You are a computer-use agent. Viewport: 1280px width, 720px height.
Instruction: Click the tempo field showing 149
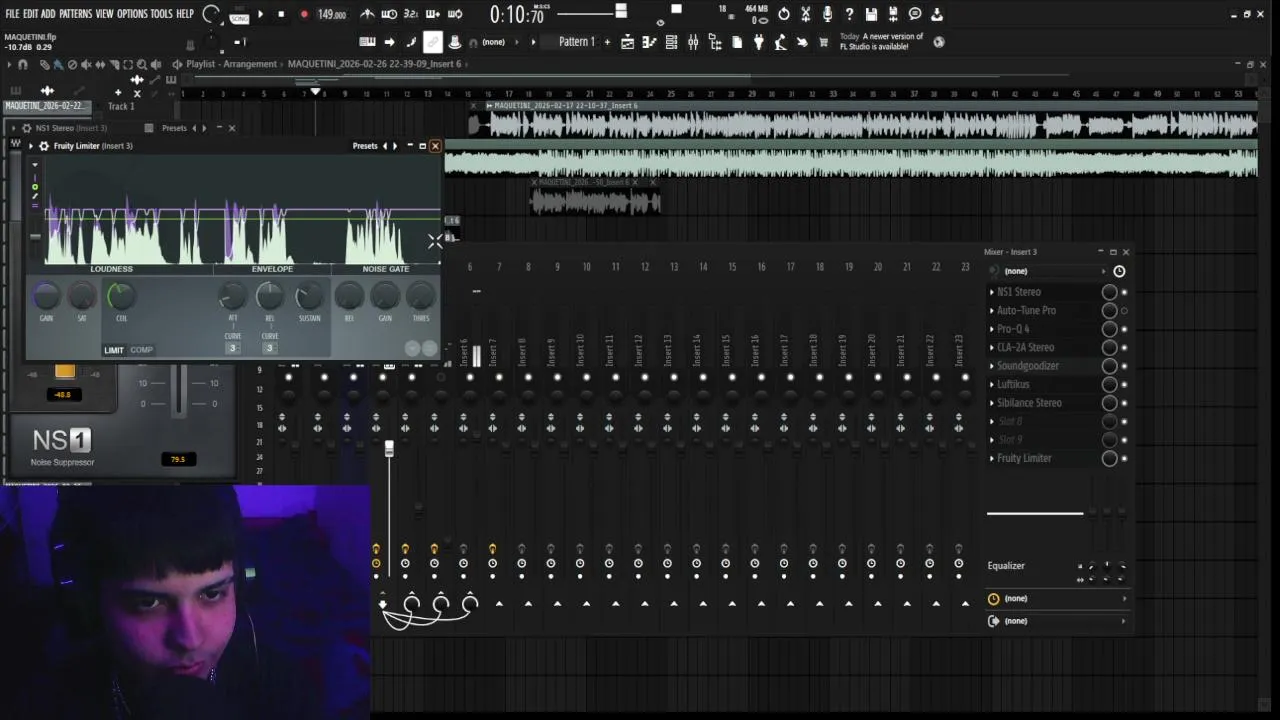pyautogui.click(x=332, y=14)
